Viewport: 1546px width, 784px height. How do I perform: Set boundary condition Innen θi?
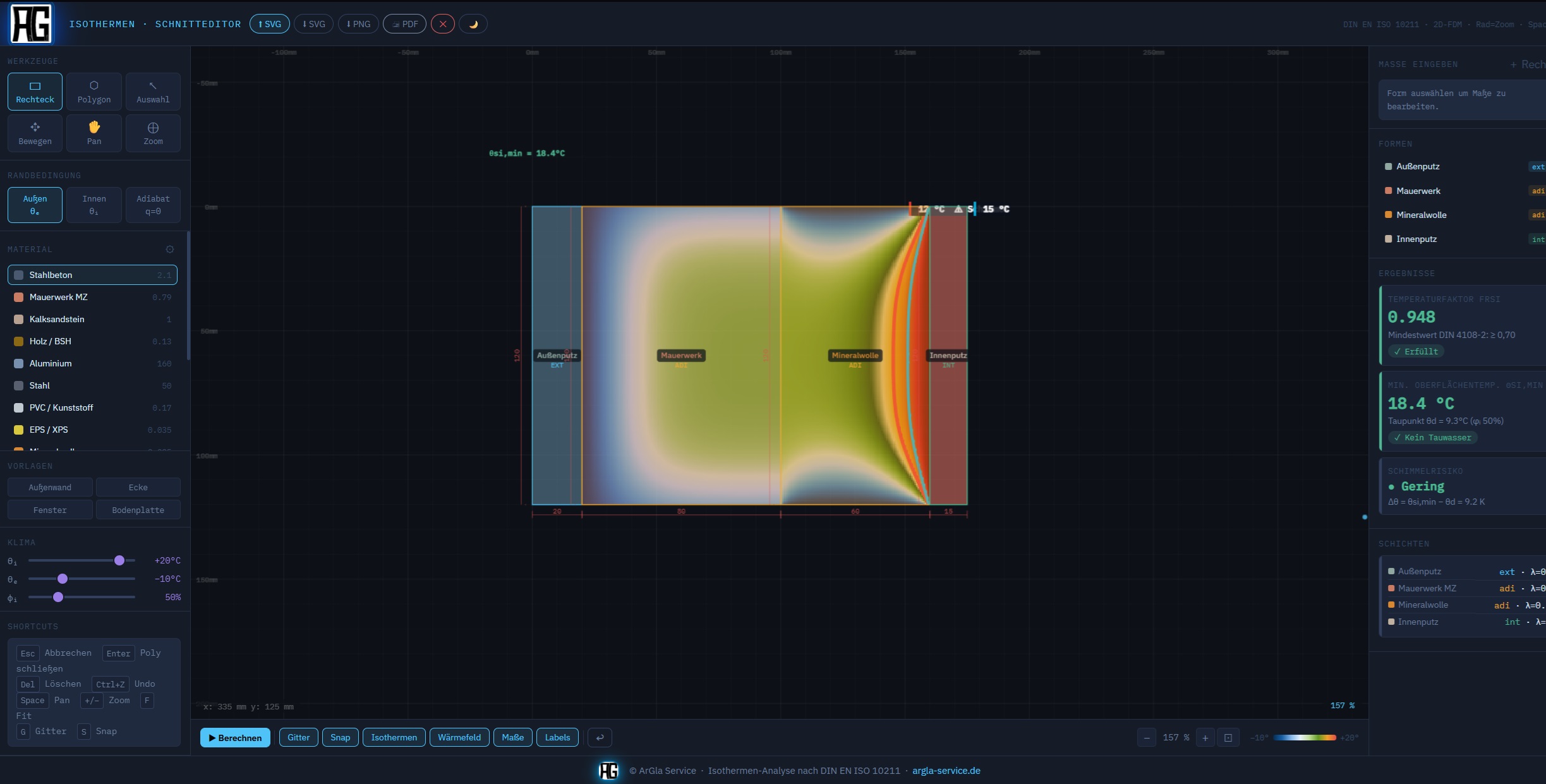tap(94, 205)
